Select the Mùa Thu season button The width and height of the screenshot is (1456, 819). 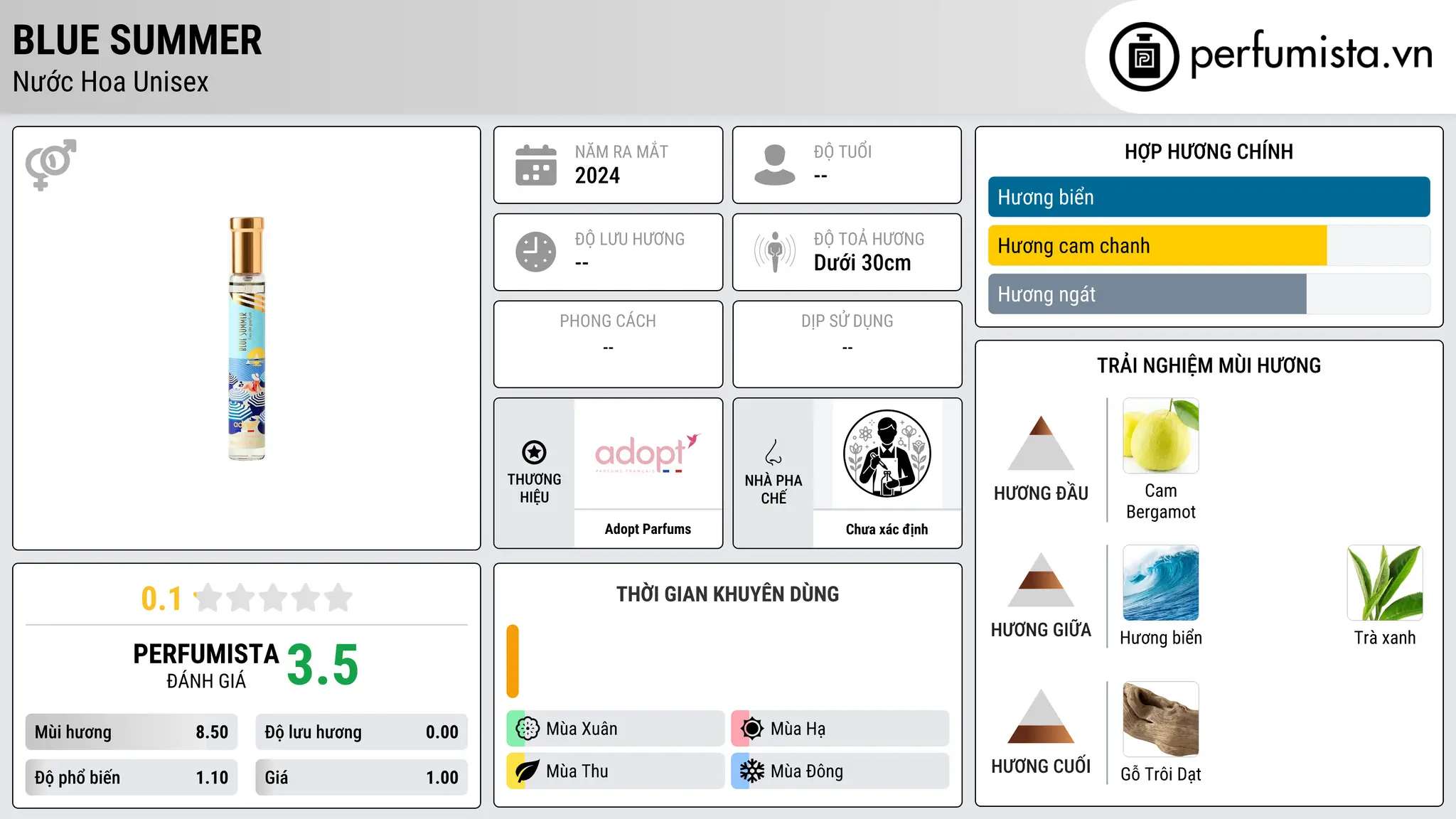(616, 771)
